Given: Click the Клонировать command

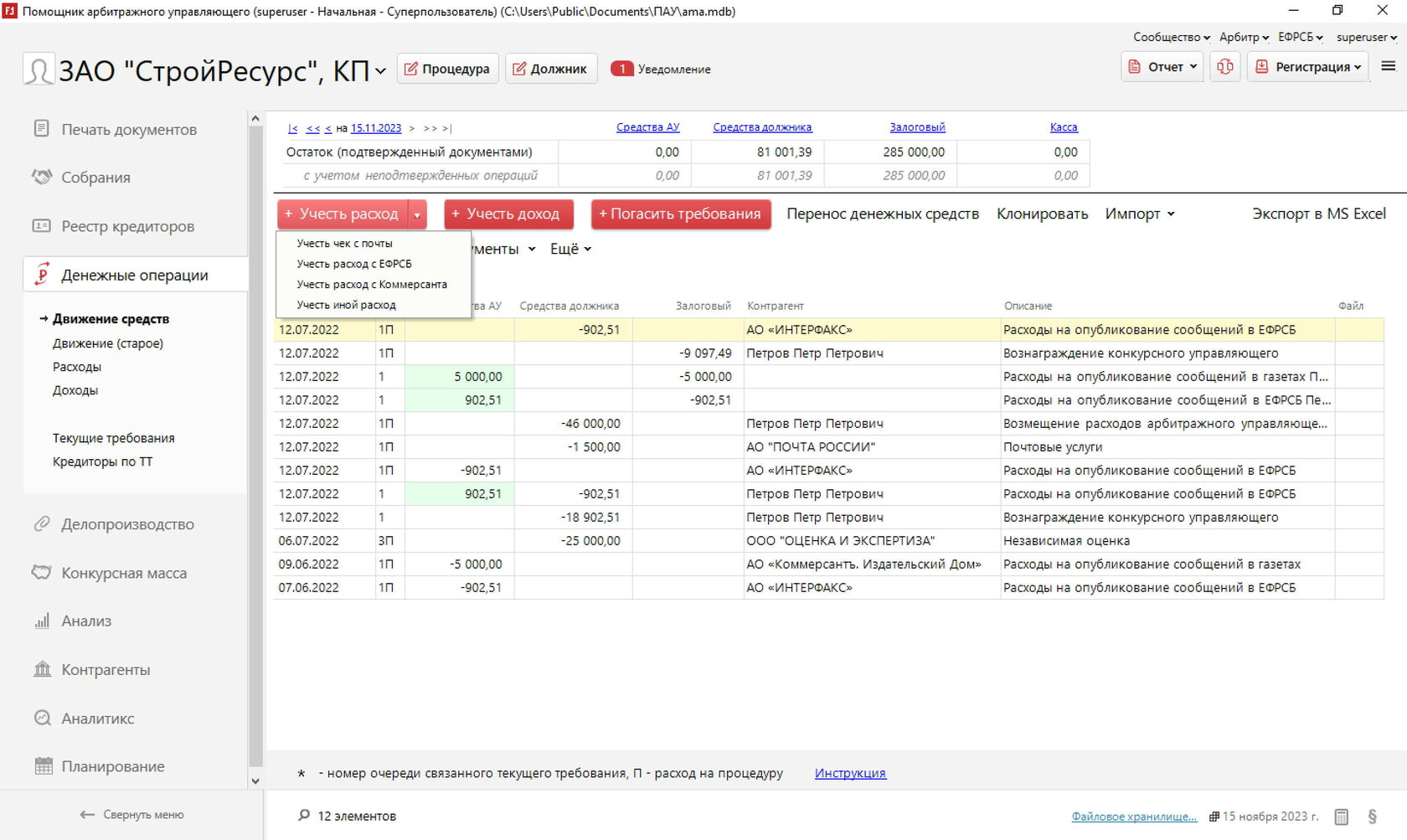Looking at the screenshot, I should (1042, 214).
